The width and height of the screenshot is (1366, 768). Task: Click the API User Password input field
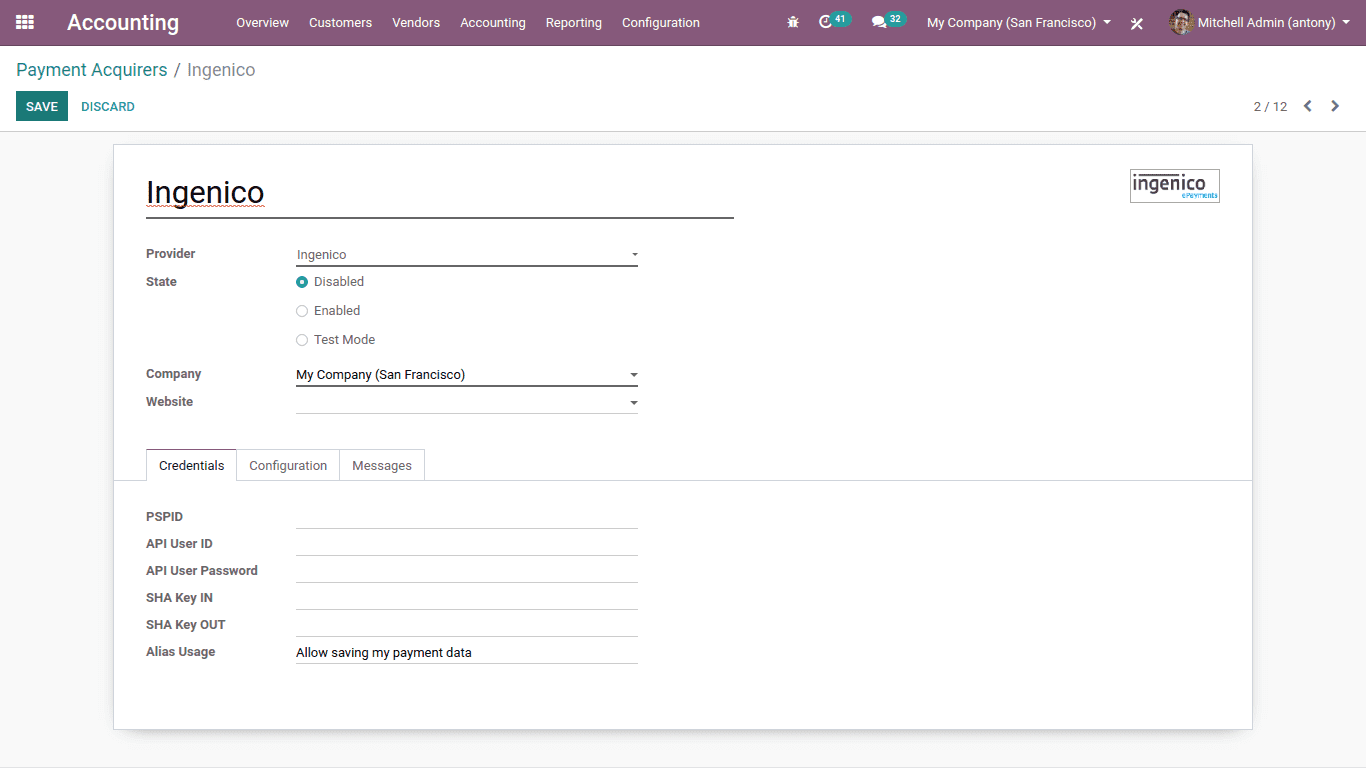(x=467, y=571)
